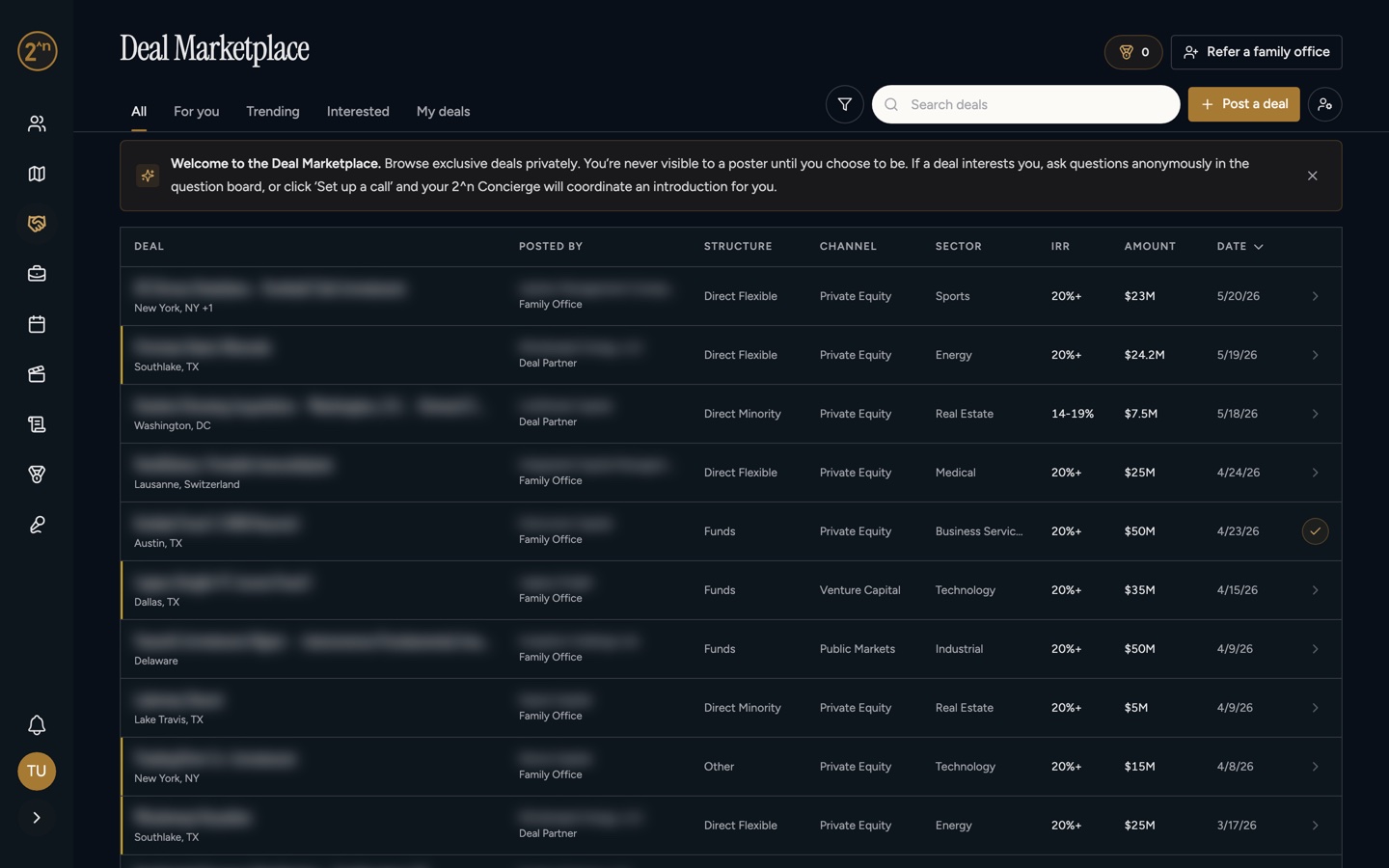
Task: Switch to the Interested tab
Action: coord(358,112)
